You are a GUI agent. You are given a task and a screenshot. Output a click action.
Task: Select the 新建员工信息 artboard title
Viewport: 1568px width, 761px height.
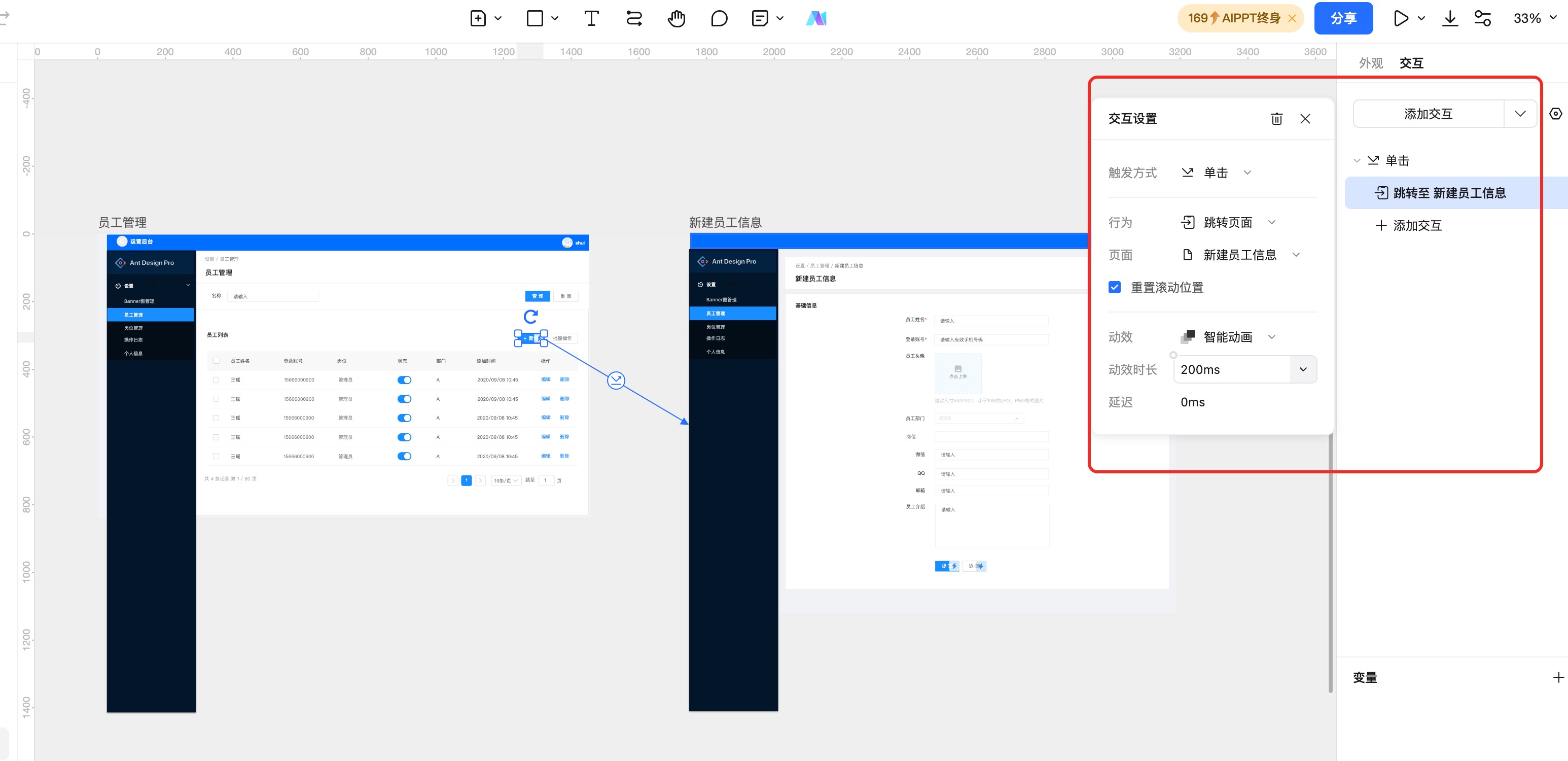726,223
